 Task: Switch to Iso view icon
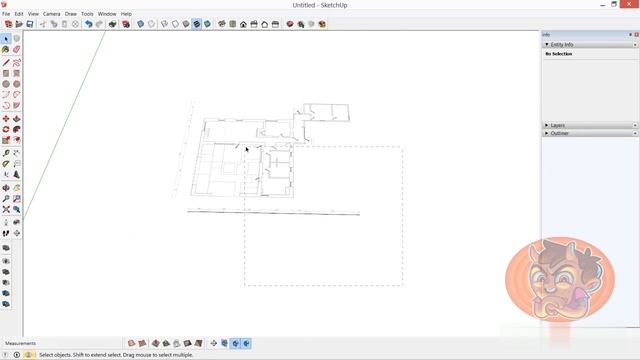coord(222,24)
